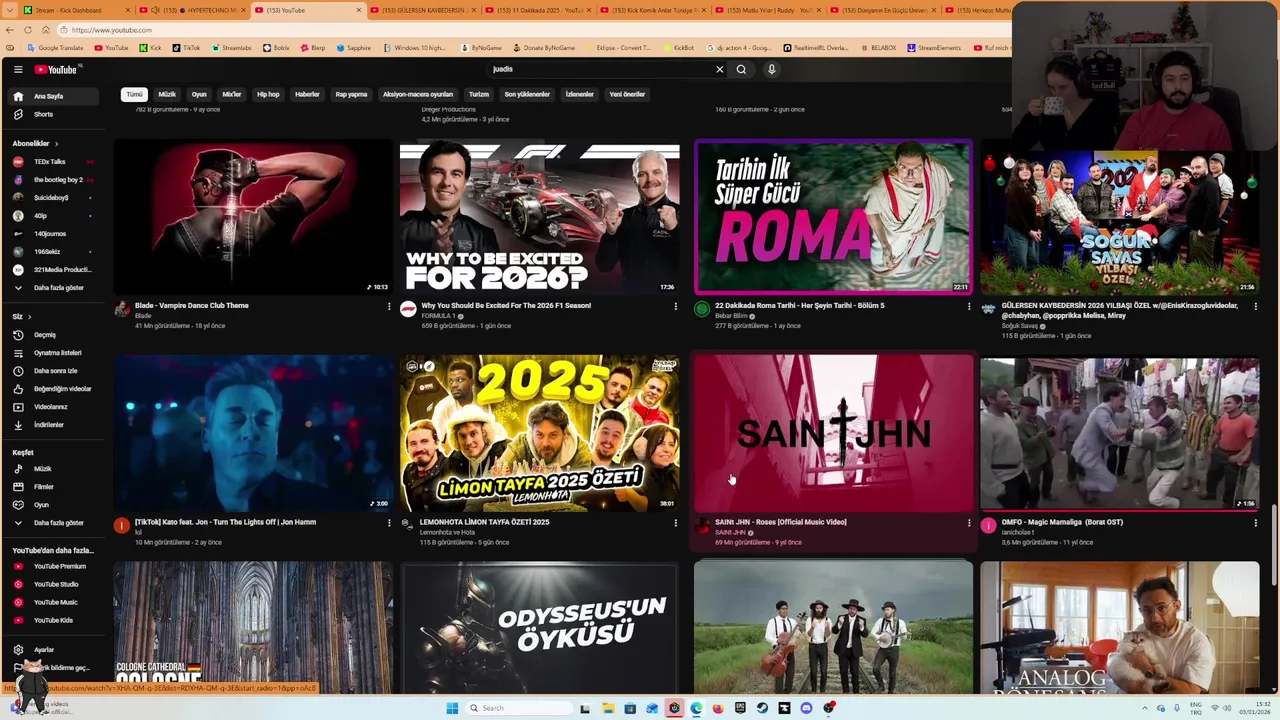Click the browser address bar URL

tap(112, 30)
